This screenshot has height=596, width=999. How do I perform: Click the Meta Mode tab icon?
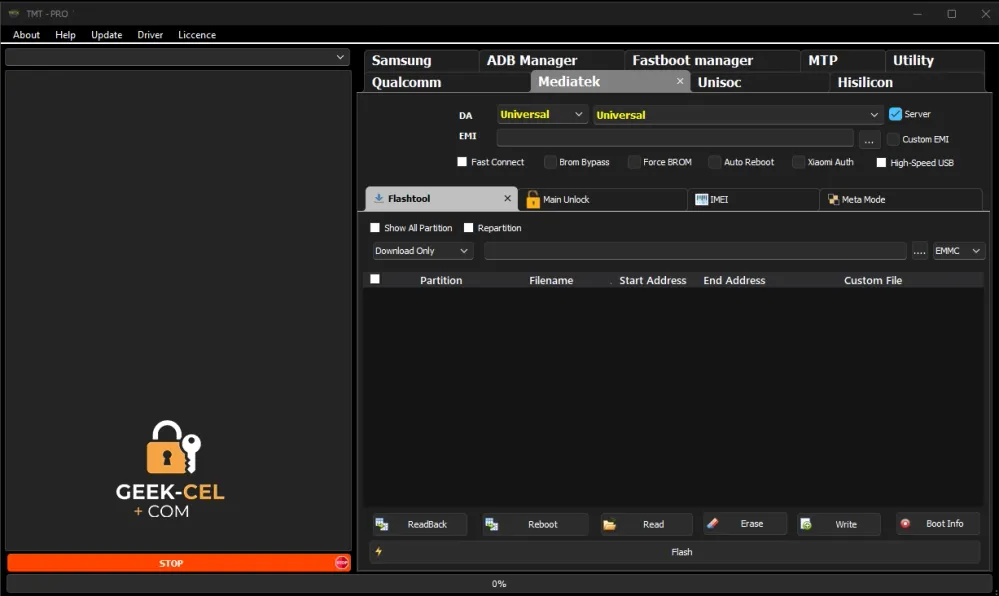coord(833,200)
